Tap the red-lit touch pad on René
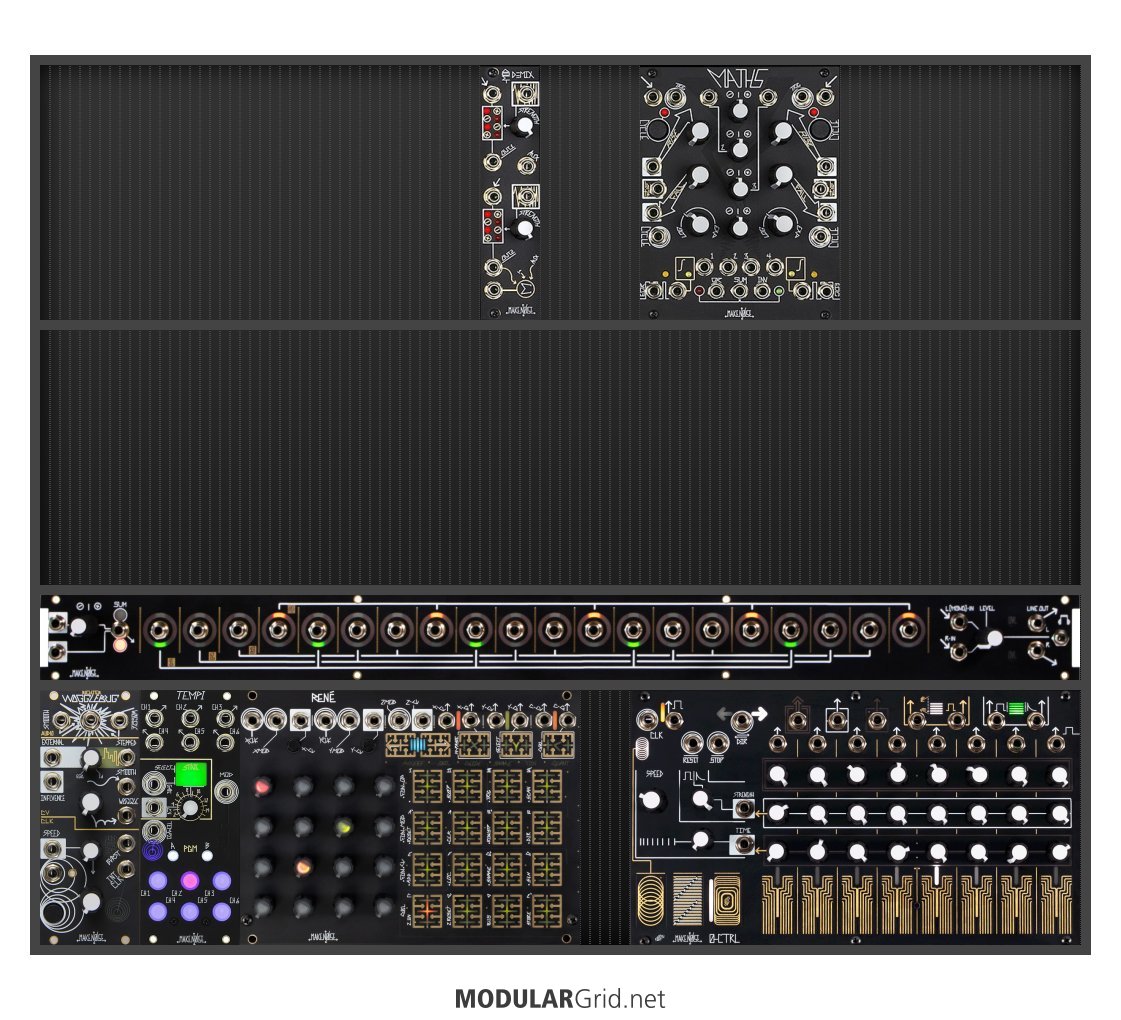This screenshot has width=1121, height=1020. pos(427,911)
